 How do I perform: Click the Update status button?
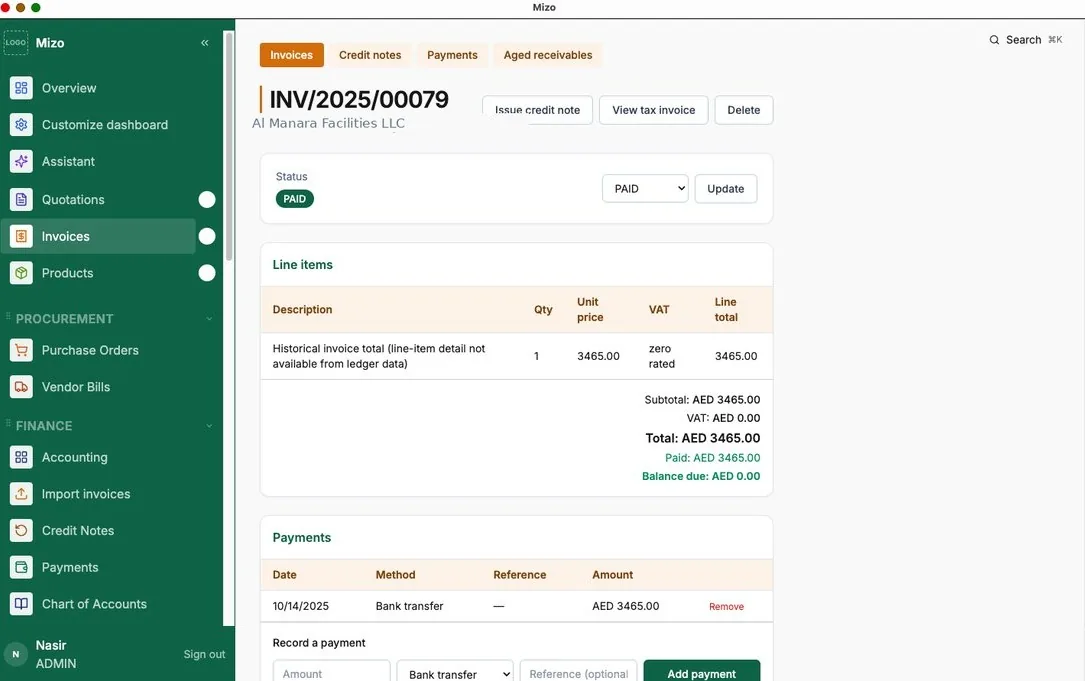725,188
